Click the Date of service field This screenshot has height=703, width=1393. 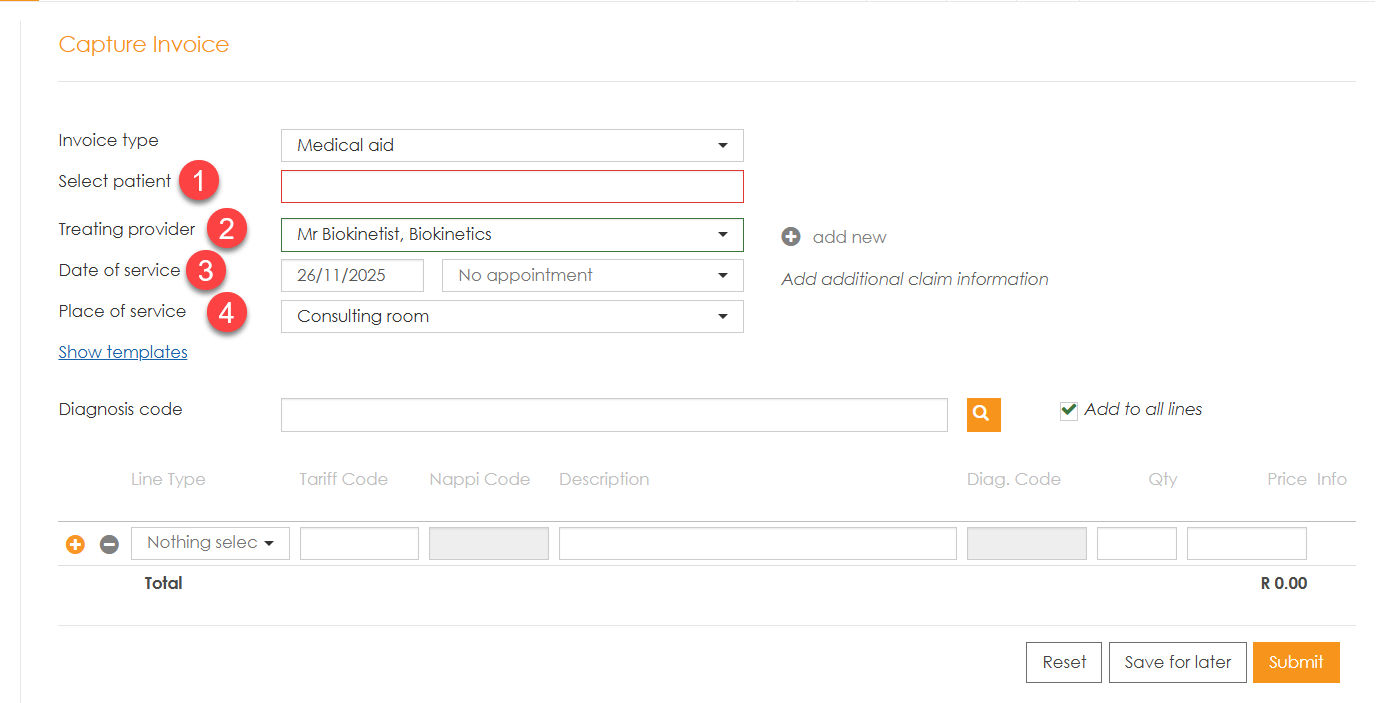pos(352,276)
